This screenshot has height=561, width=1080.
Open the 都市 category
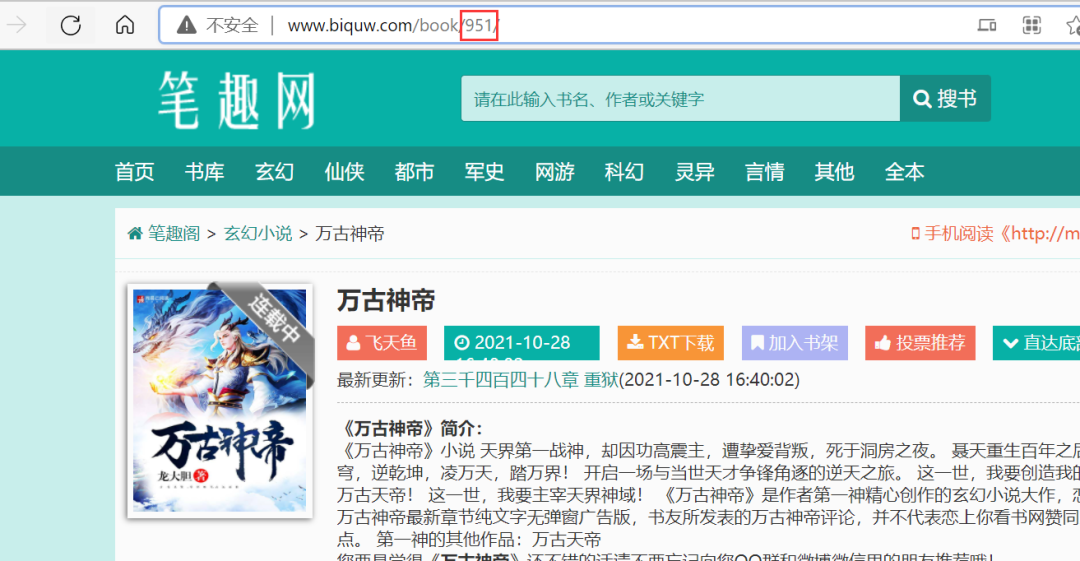point(414,172)
